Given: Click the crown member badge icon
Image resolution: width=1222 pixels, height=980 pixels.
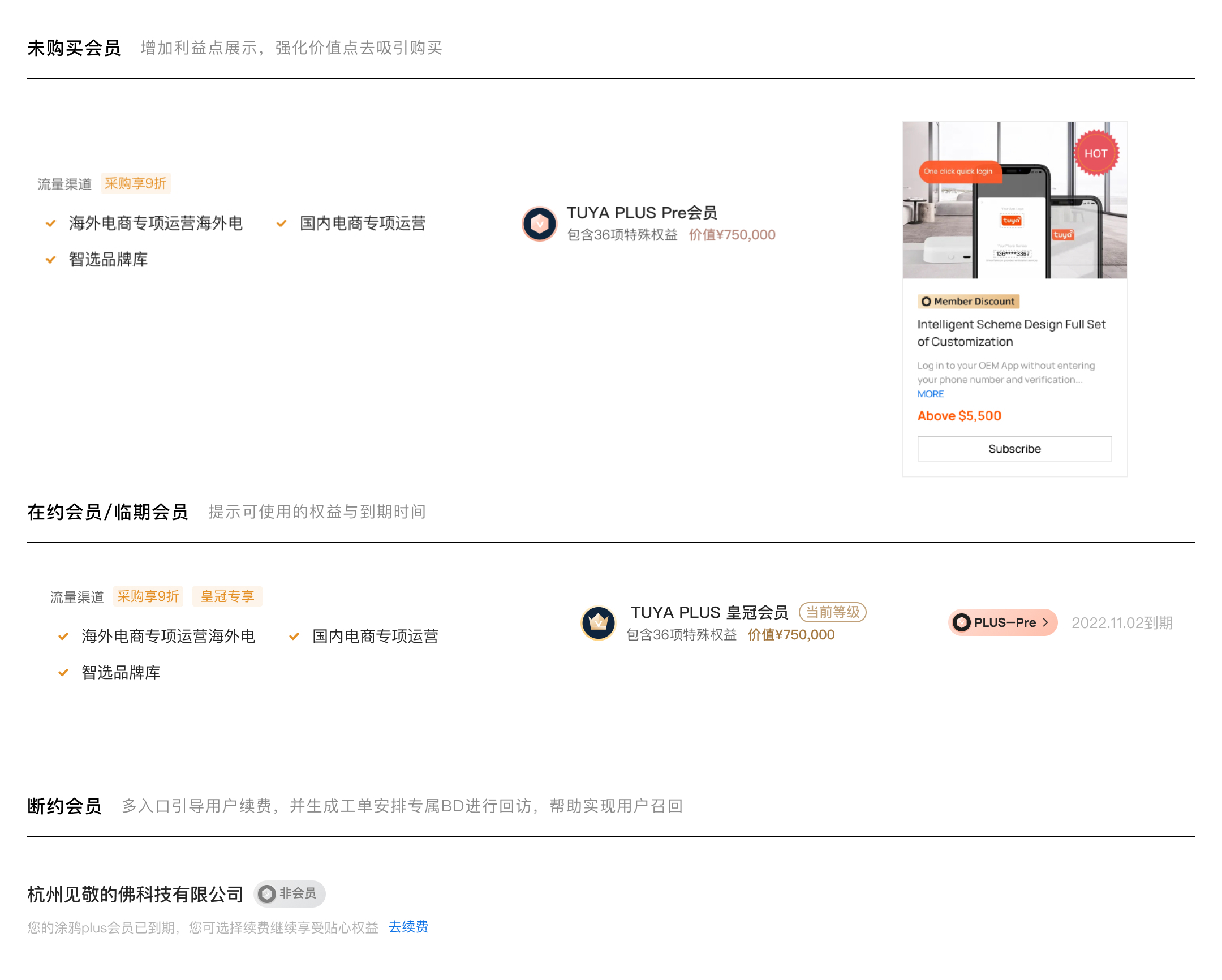Looking at the screenshot, I should (598, 623).
